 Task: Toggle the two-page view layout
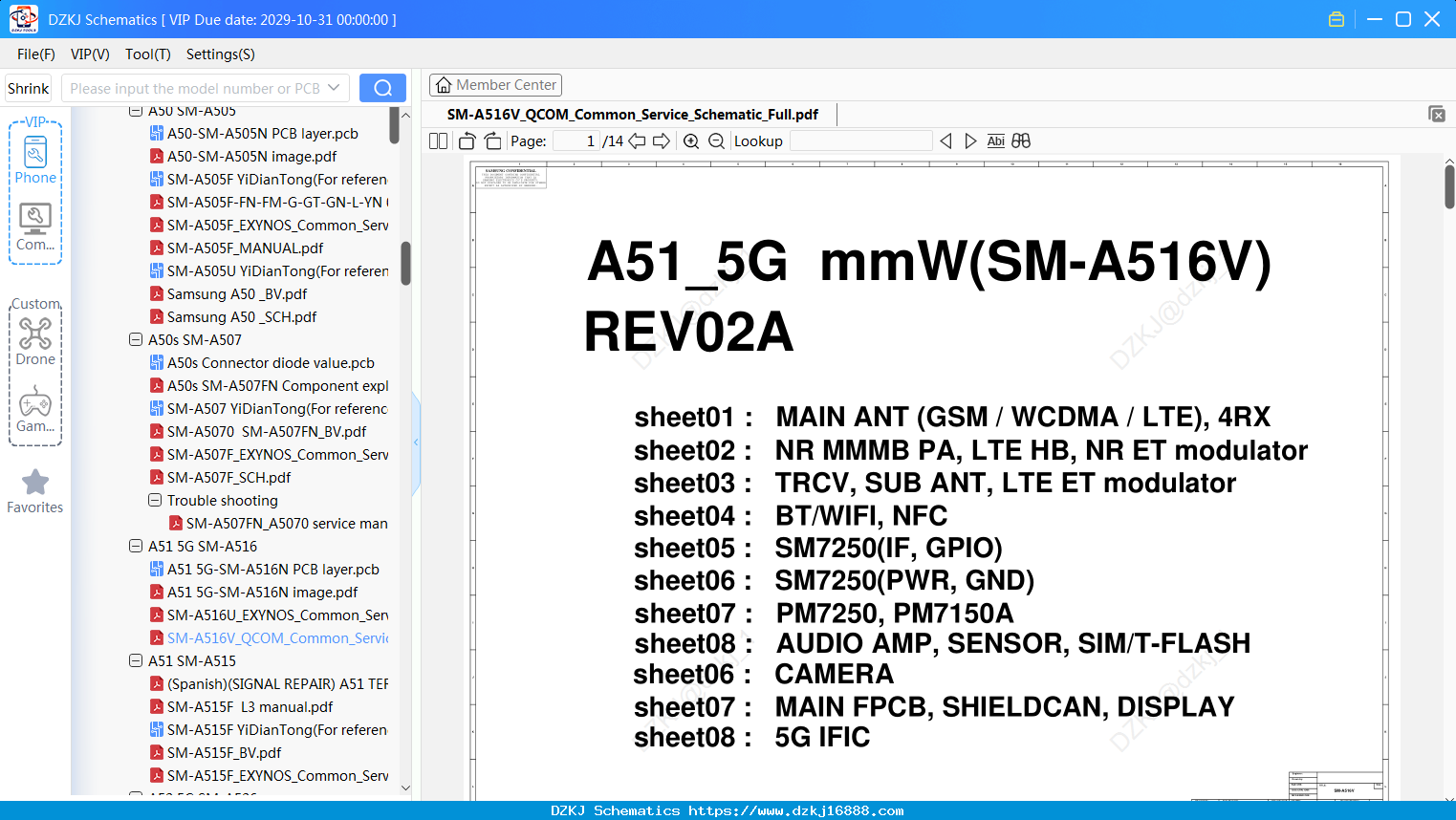[x=439, y=141]
